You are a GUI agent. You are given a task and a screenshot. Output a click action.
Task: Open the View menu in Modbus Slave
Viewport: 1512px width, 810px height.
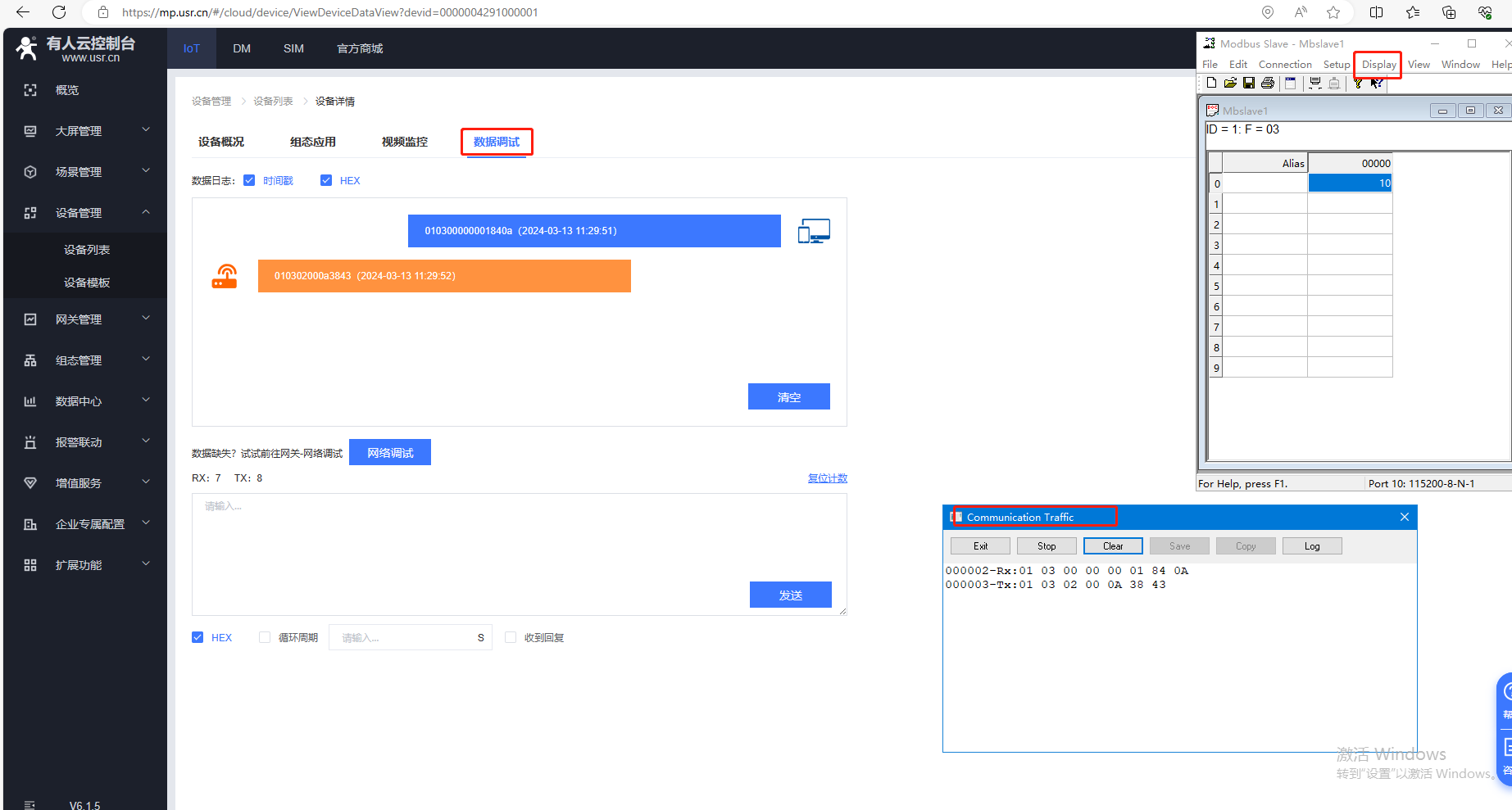point(1419,65)
